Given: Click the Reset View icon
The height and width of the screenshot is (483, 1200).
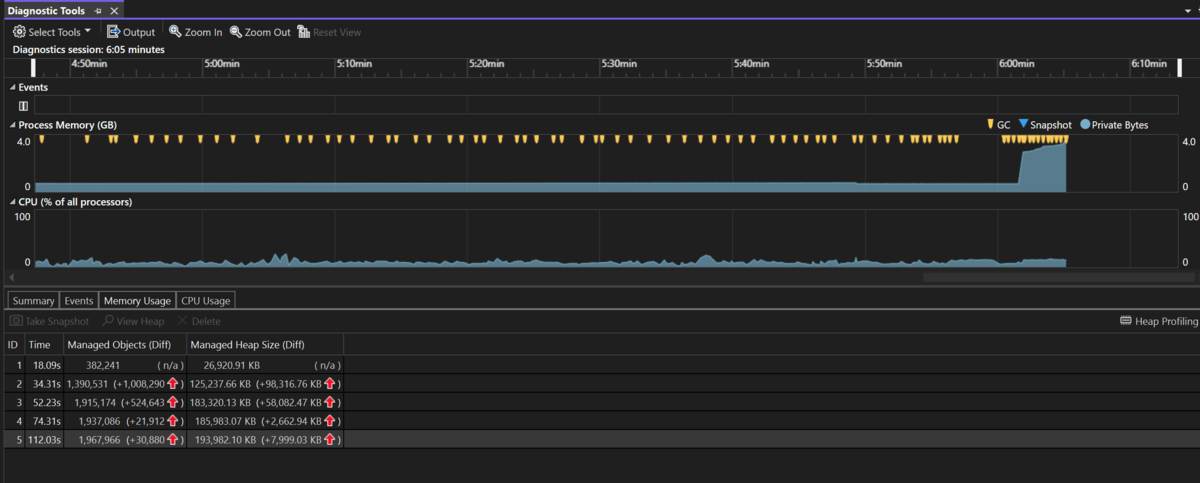Looking at the screenshot, I should (x=304, y=32).
